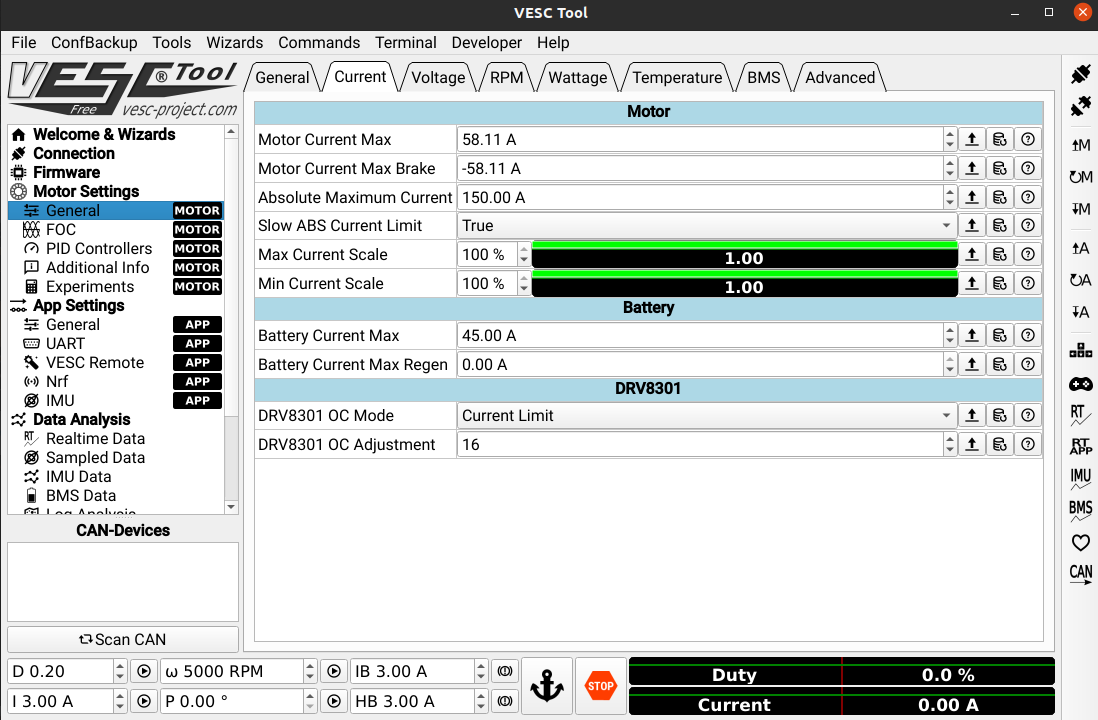Open the Terminal menu
1098x720 pixels.
[405, 43]
